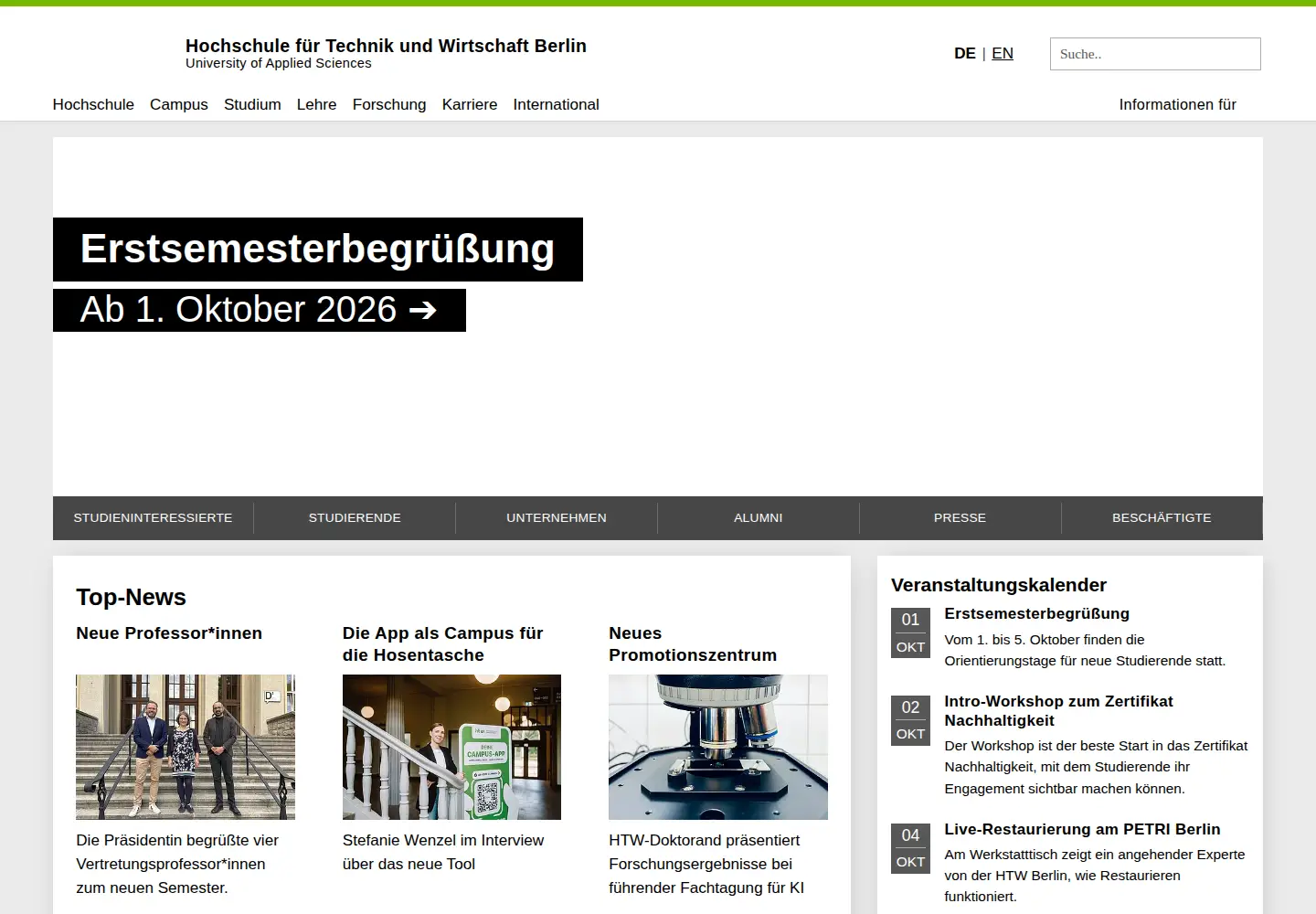
Task: Open Die App als Campus für die Hosentasche heading
Action: point(443,644)
